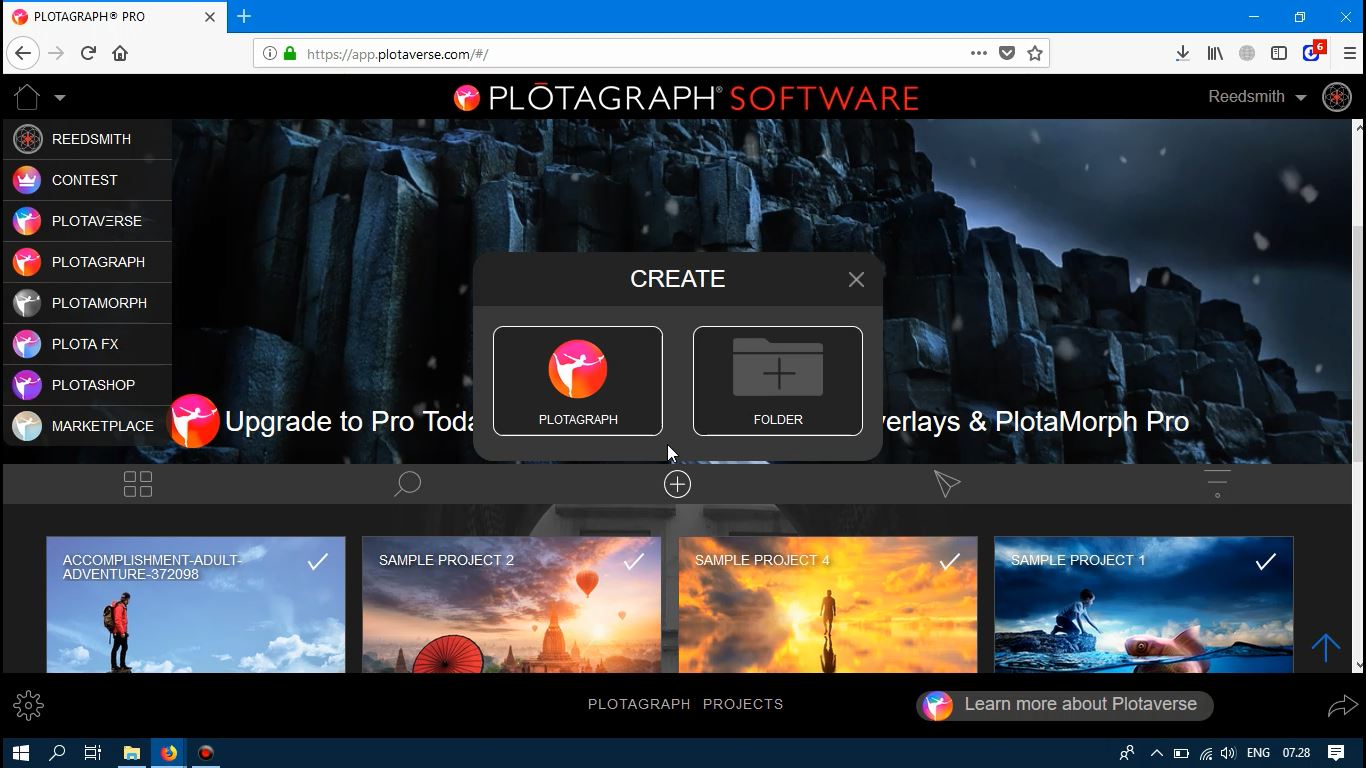Go to Firefox home page
Screen dimensions: 1366x768
click(x=120, y=53)
